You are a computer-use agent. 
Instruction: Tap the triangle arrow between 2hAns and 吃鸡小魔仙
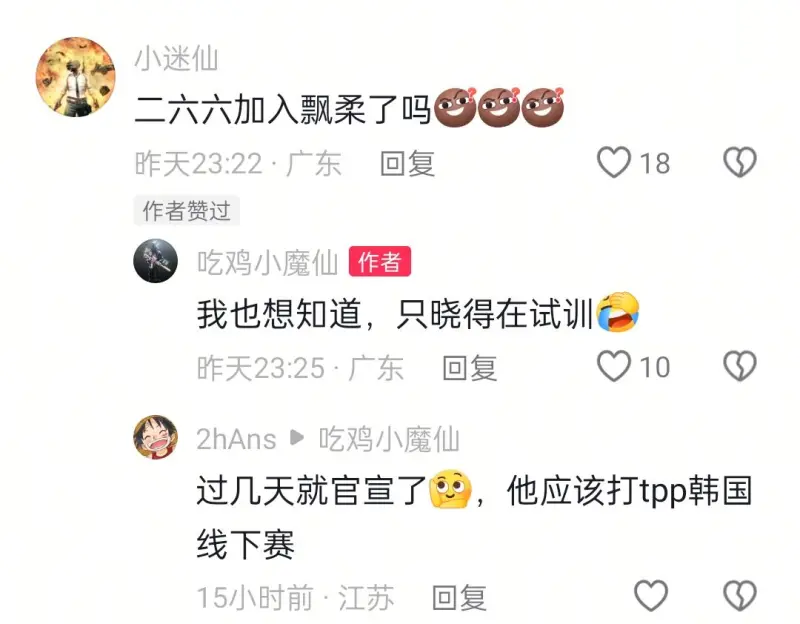pyautogui.click(x=297, y=438)
